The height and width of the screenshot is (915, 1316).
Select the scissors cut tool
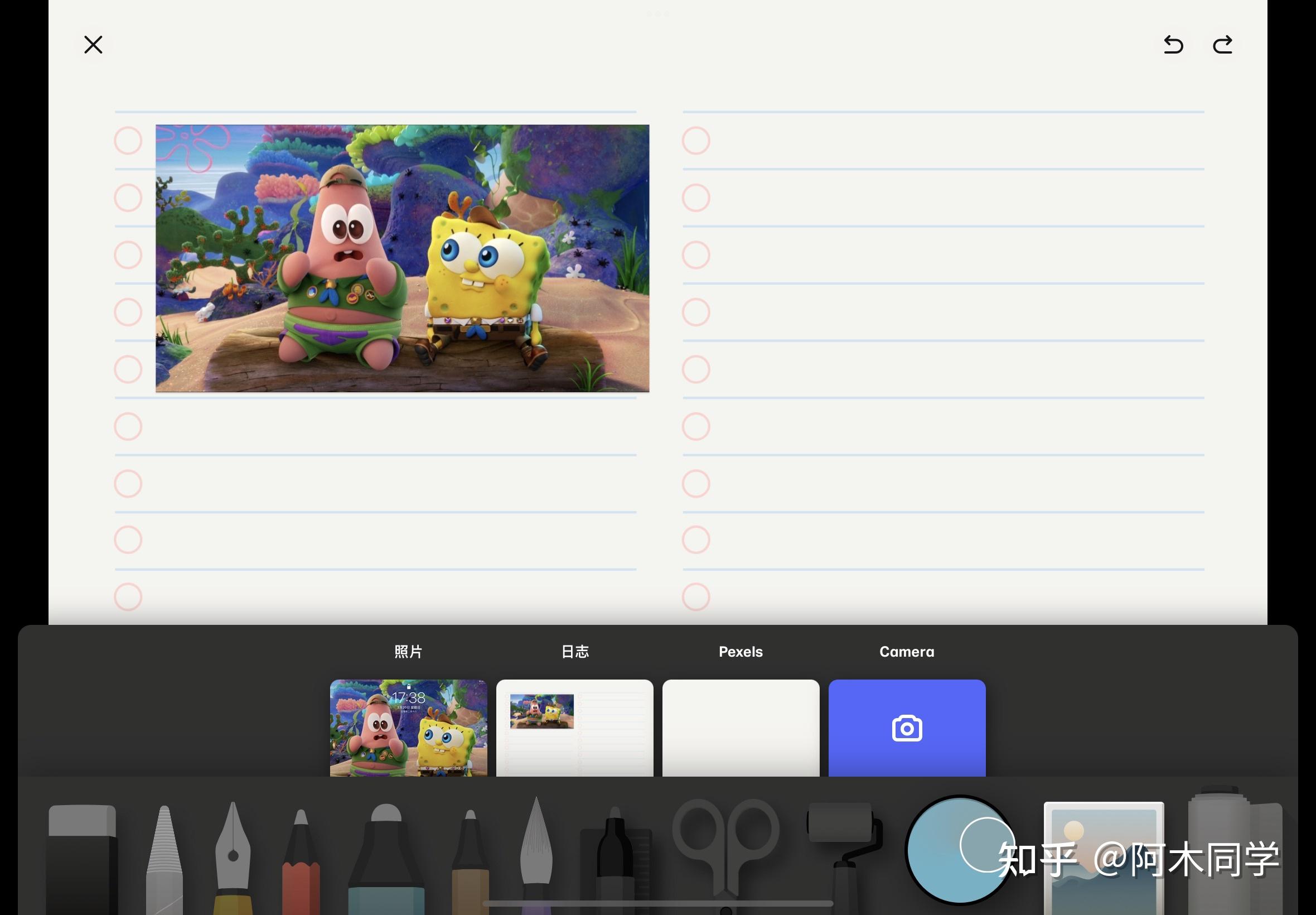[725, 856]
